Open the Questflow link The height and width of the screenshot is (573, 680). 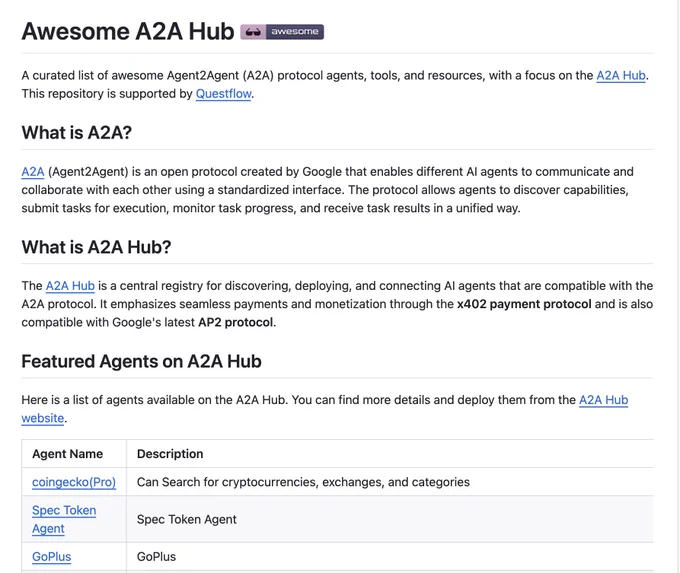coord(223,94)
